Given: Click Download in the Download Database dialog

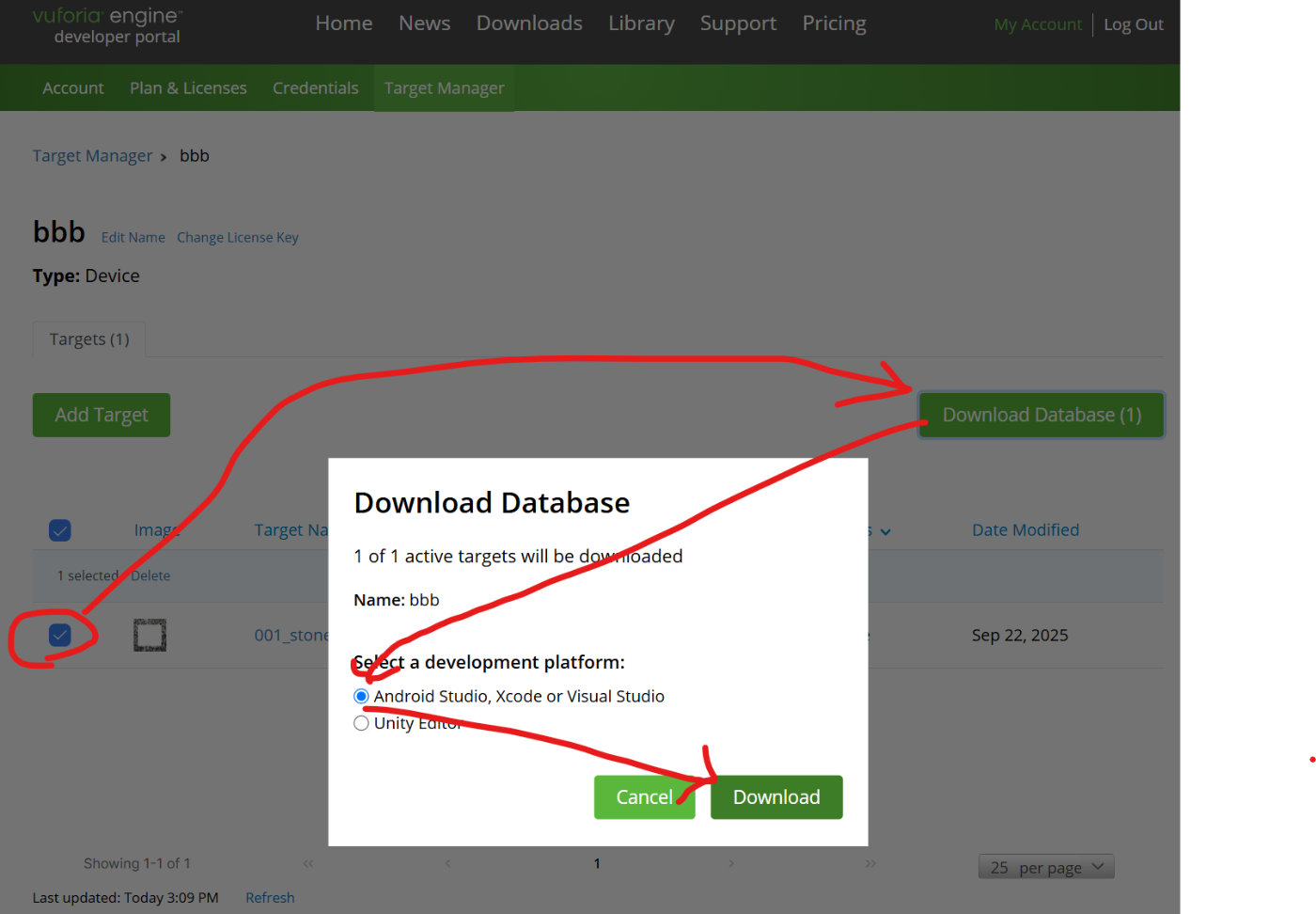Looking at the screenshot, I should point(776,797).
